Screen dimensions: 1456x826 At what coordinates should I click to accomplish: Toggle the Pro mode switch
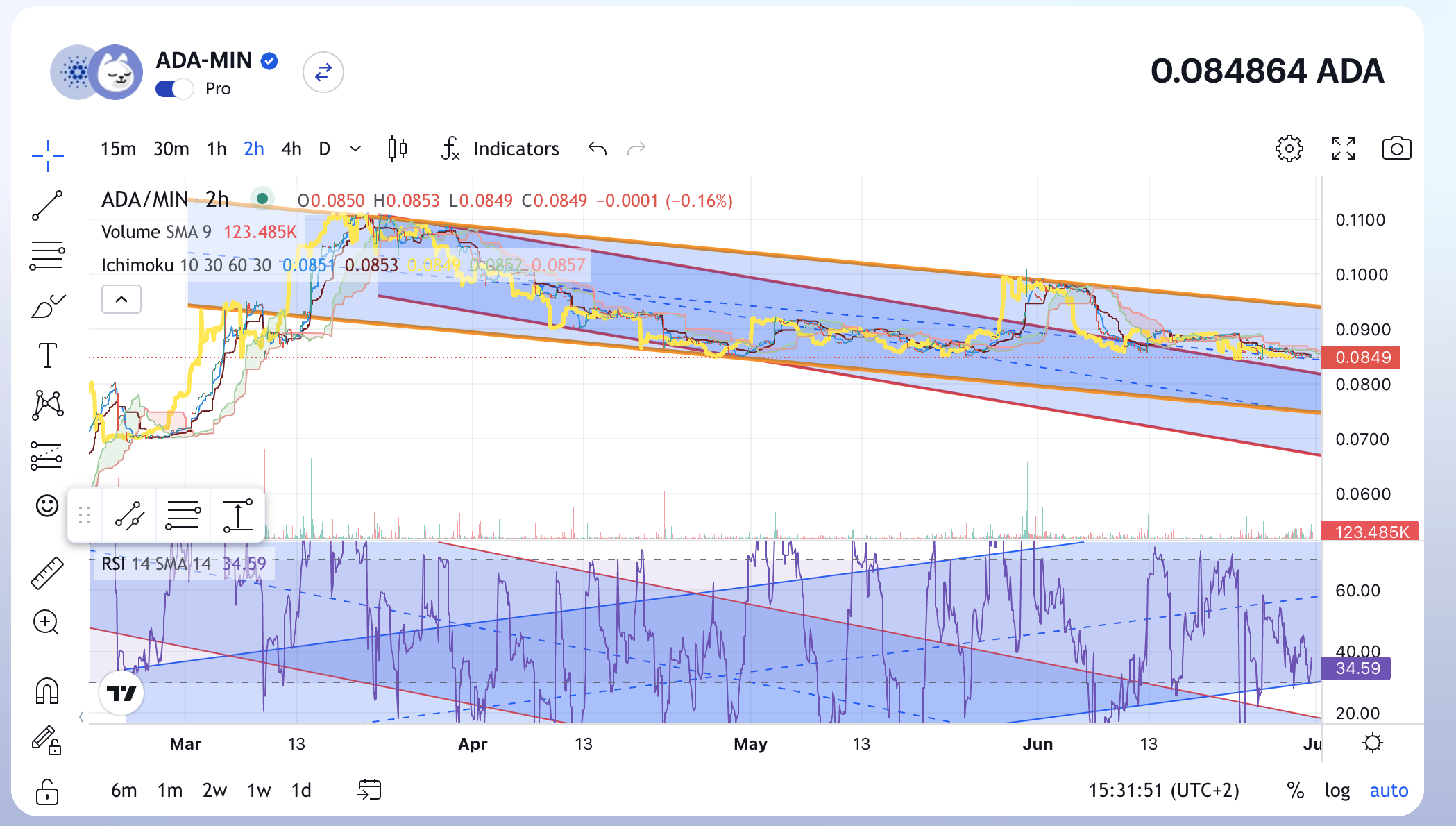(174, 89)
